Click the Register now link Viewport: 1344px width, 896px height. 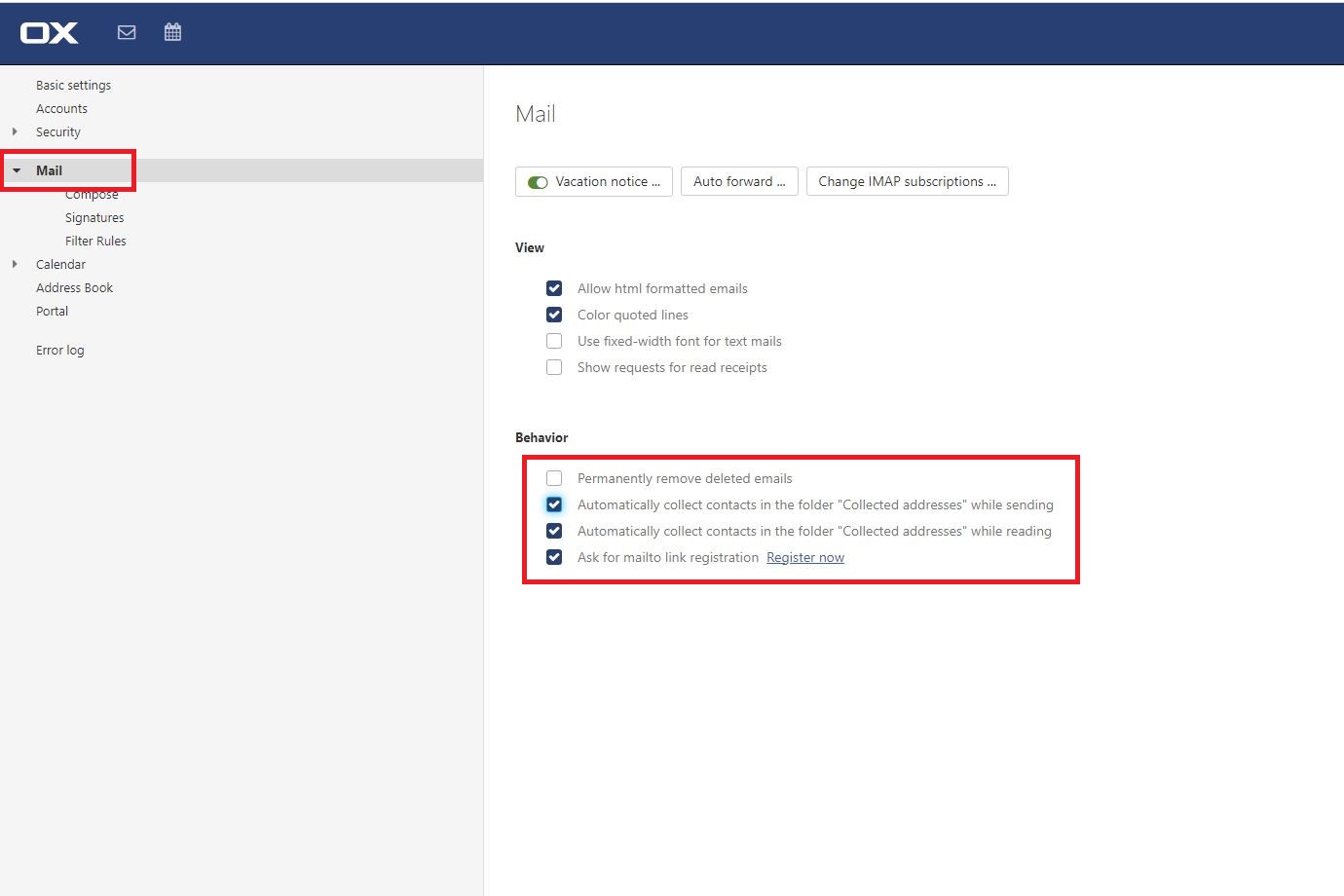coord(805,557)
